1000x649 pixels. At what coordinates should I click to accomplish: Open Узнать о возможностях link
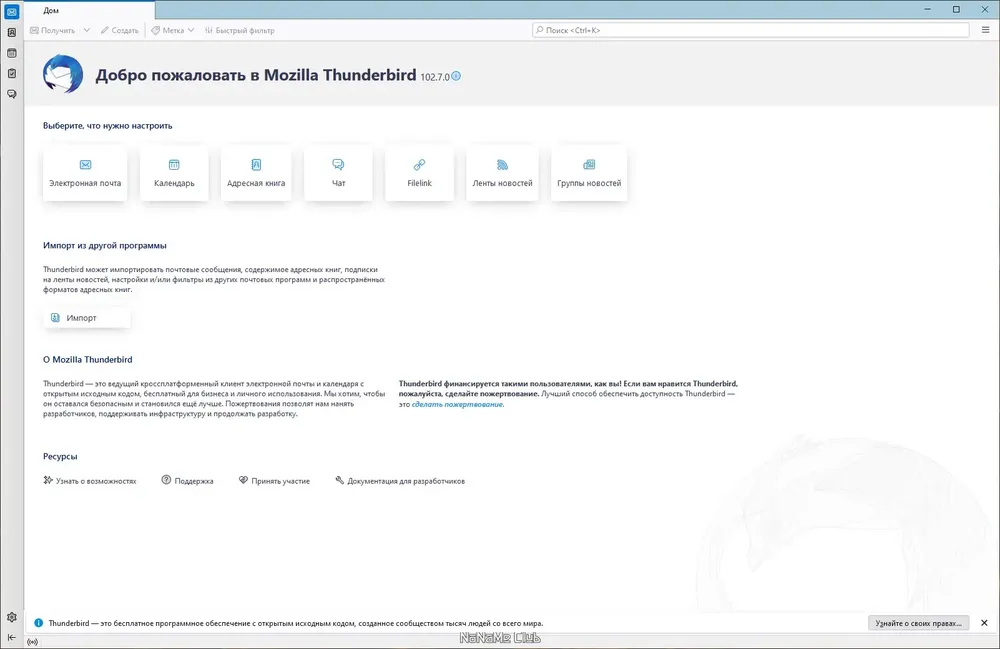[90, 481]
